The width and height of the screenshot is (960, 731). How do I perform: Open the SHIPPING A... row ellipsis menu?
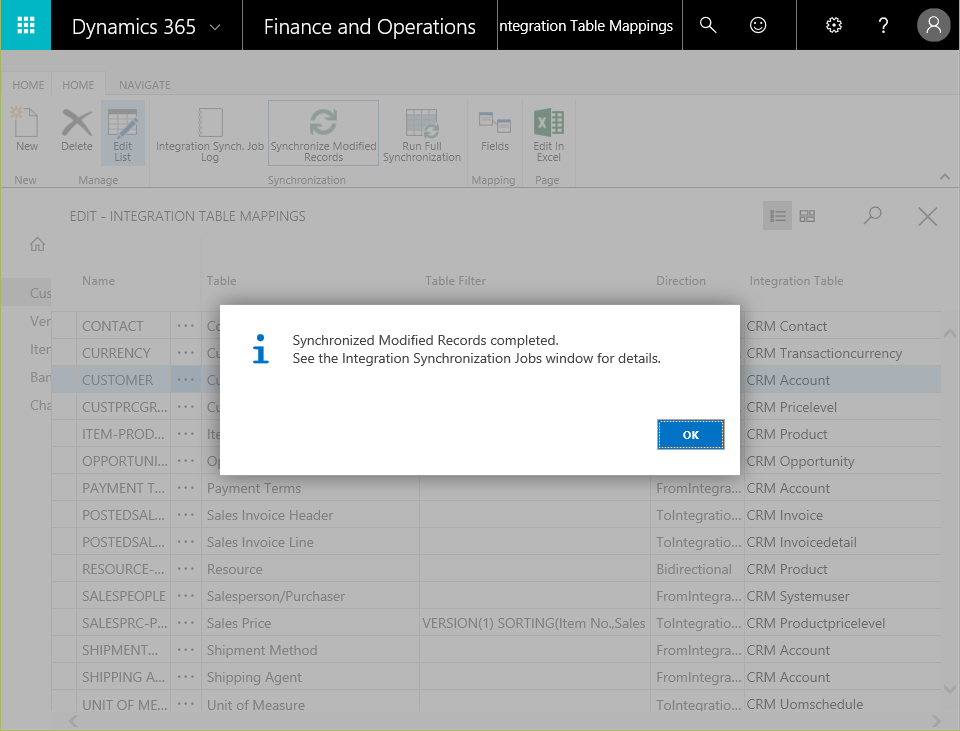point(186,677)
